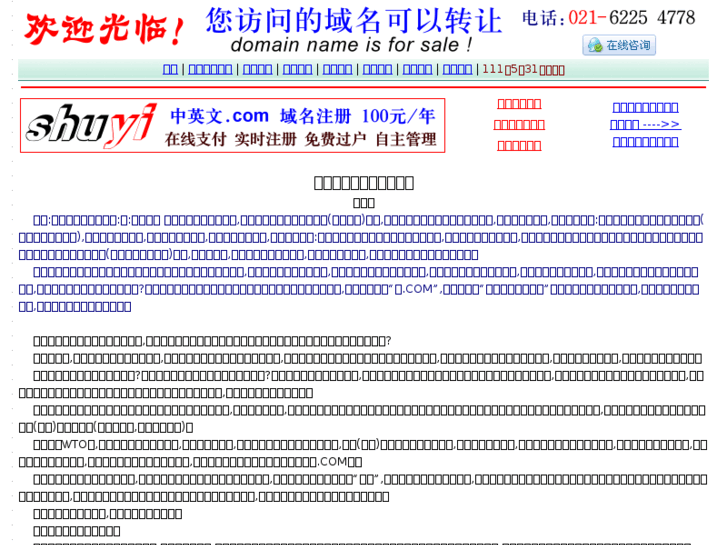Click the '.COM' text in blue paragraph
Viewport: 727px width, 545px height.
[x=418, y=289]
